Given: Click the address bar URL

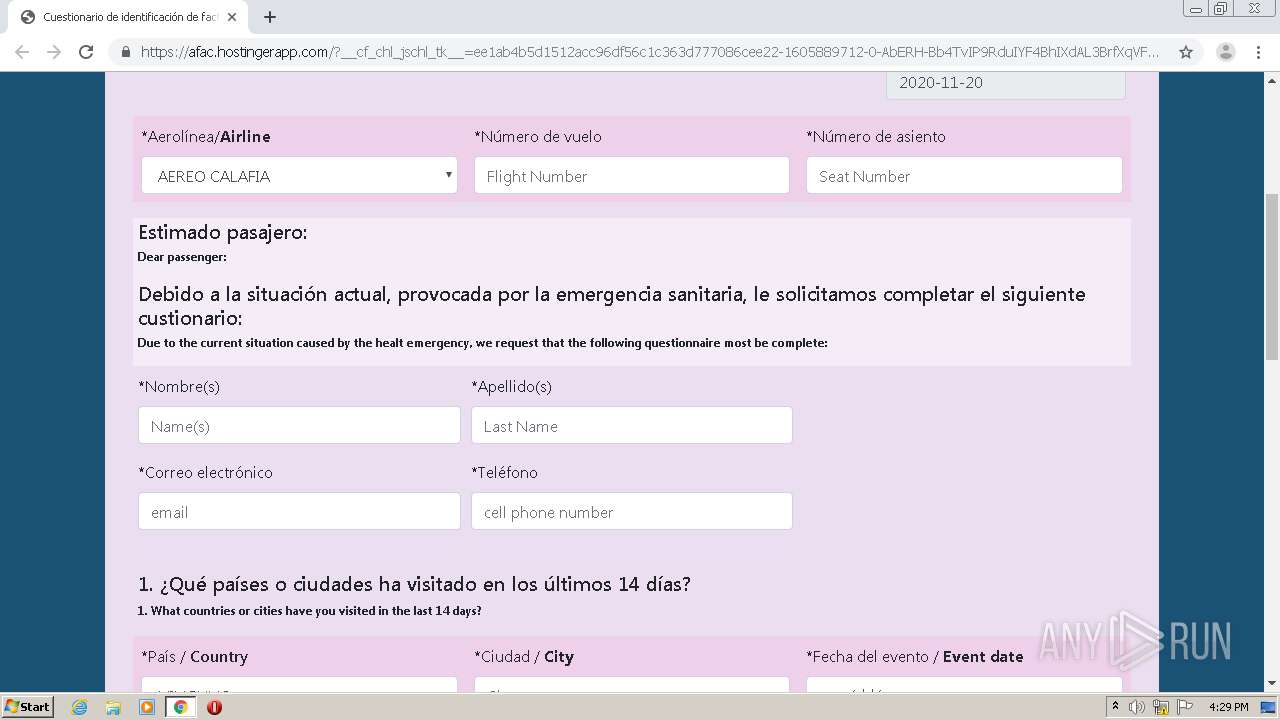Looking at the screenshot, I should (650, 52).
